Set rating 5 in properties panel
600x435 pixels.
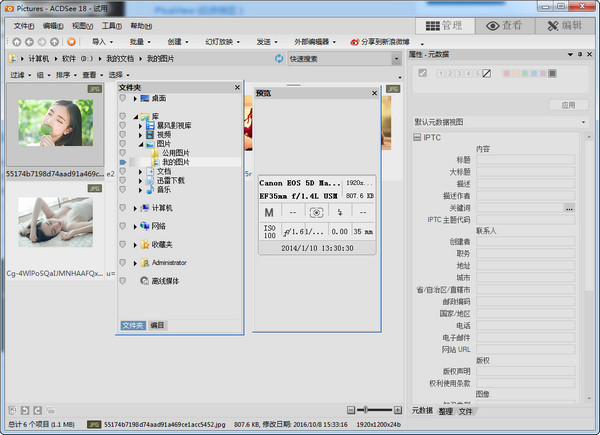point(477,73)
